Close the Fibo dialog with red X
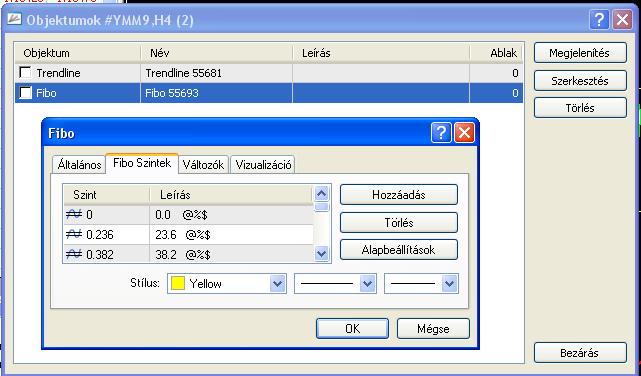Viewport: 641px width, 376px height. pyautogui.click(x=464, y=133)
